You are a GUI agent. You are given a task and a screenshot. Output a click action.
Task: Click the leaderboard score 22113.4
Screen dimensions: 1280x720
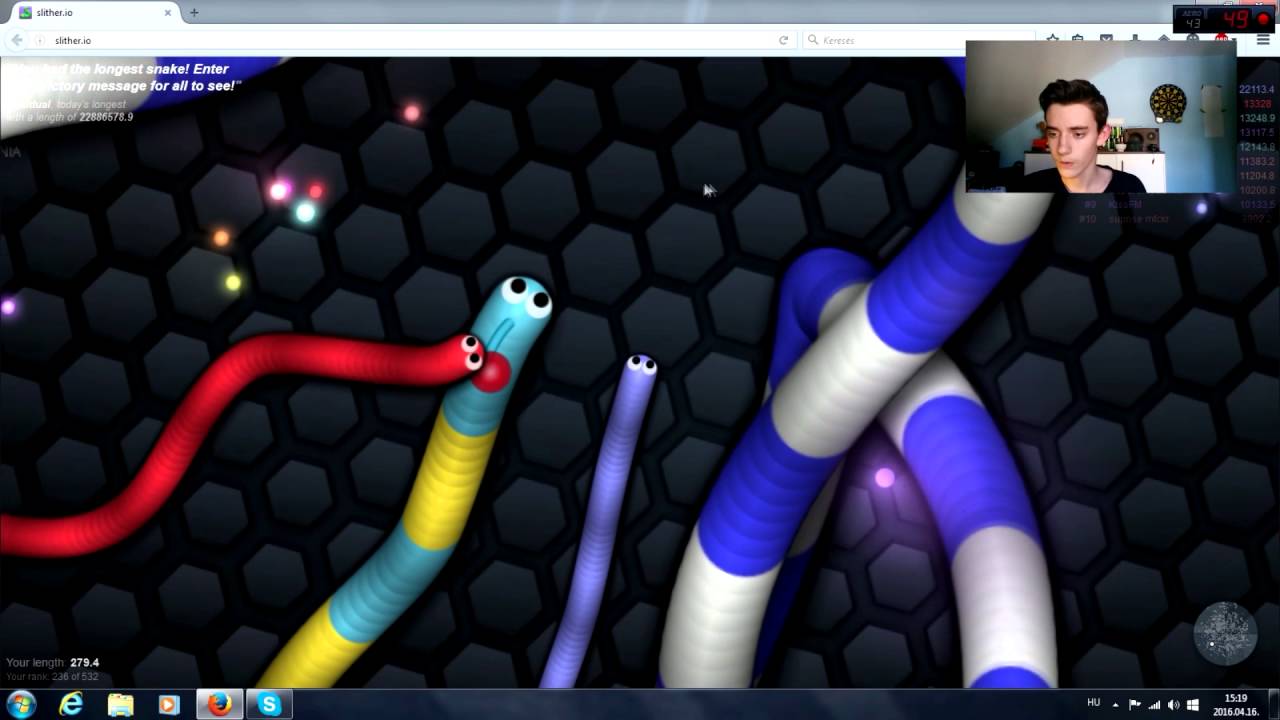1256,90
